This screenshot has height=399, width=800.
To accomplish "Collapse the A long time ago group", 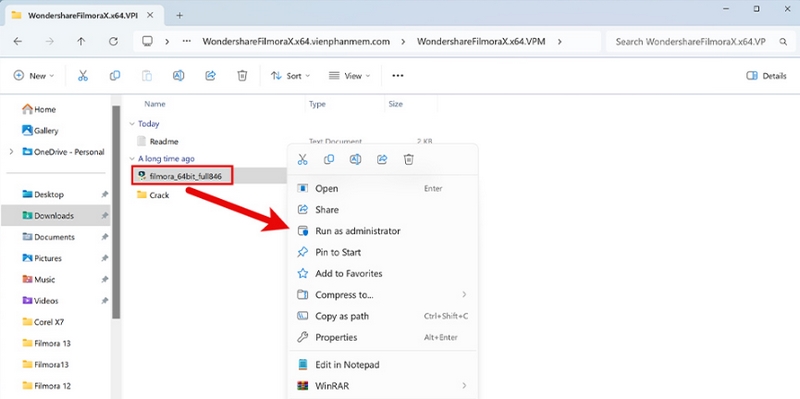I will point(132,159).
